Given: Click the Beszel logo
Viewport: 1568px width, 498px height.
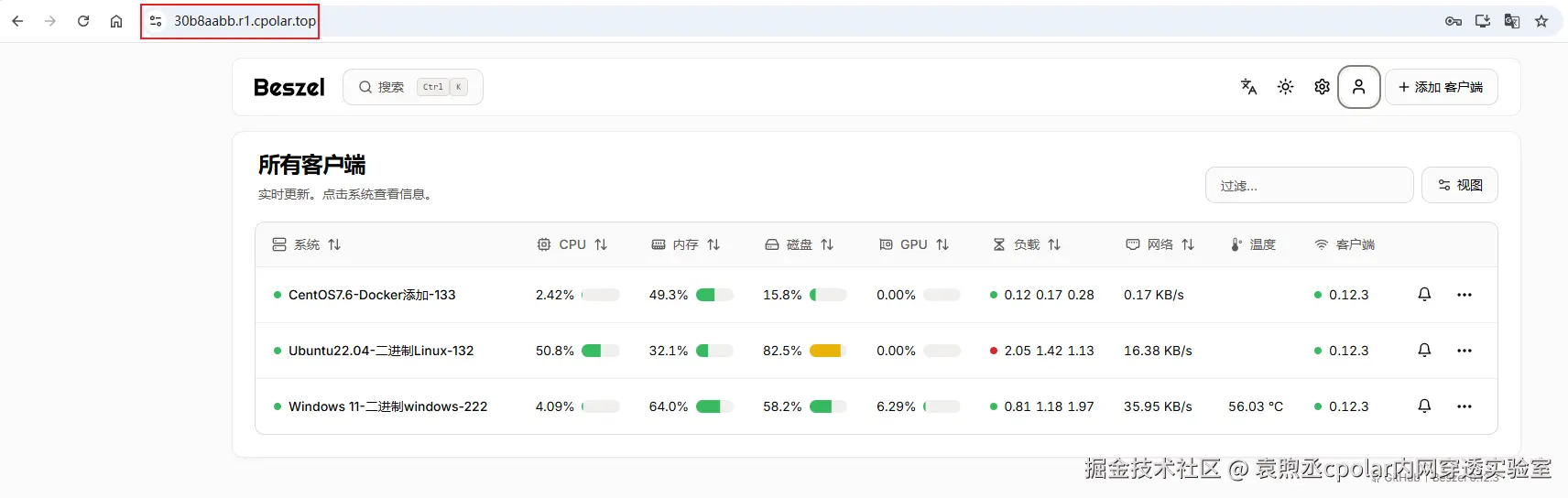Looking at the screenshot, I should pos(289,87).
